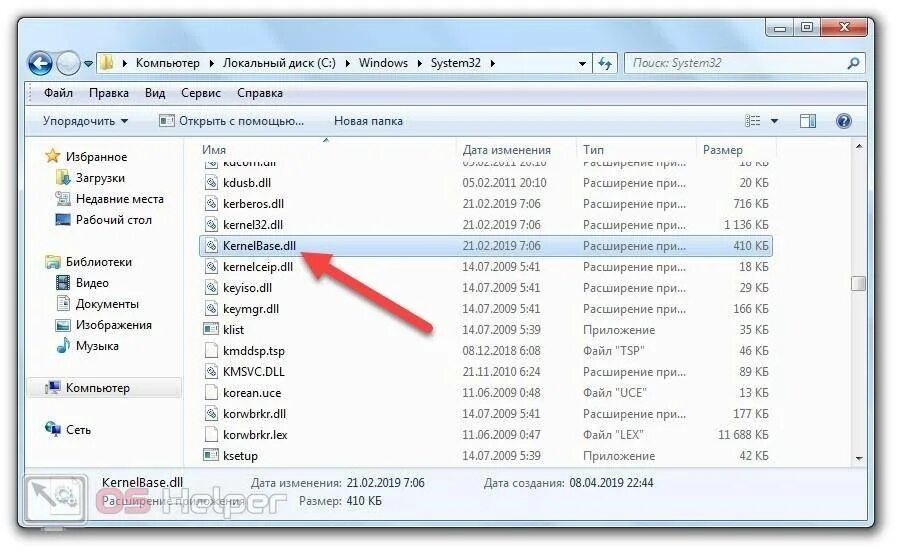This screenshot has height=552, width=899.
Task: Click the korean.uce file icon
Action: pos(212,393)
